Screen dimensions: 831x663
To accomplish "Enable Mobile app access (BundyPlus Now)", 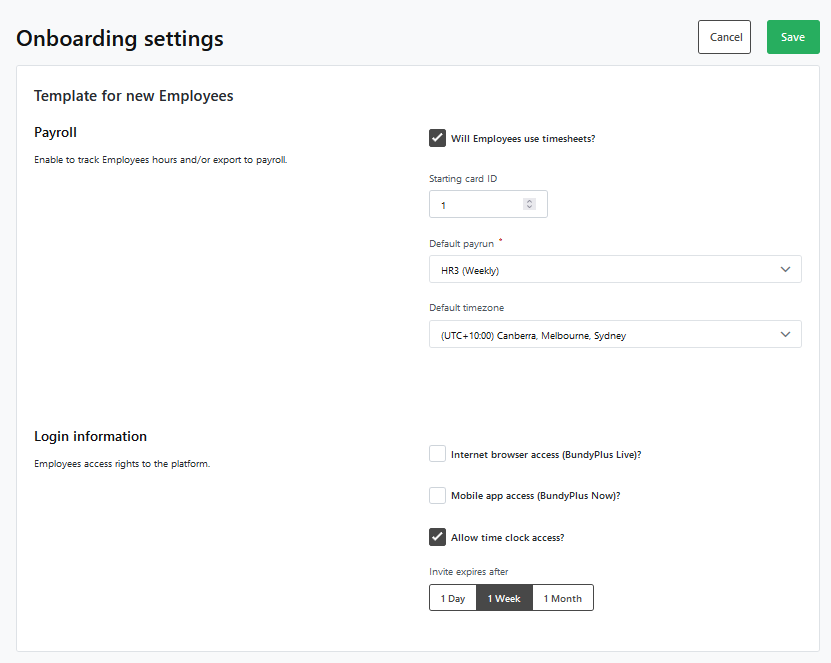I will [x=437, y=495].
